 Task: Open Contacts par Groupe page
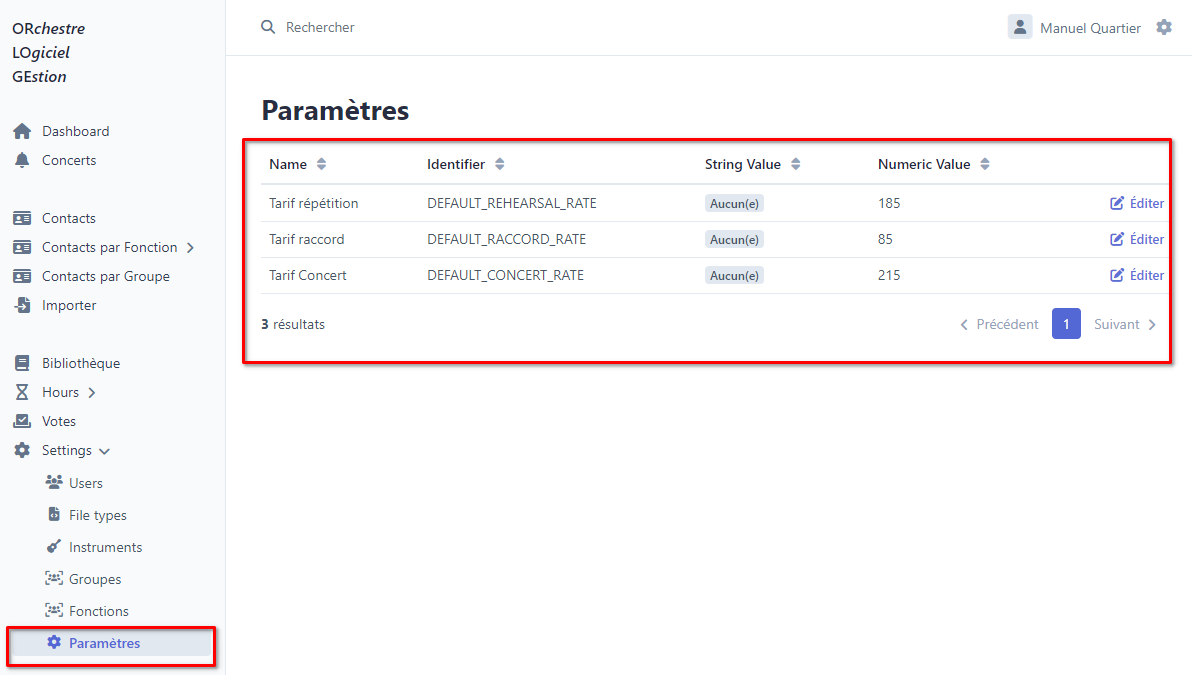coord(105,276)
